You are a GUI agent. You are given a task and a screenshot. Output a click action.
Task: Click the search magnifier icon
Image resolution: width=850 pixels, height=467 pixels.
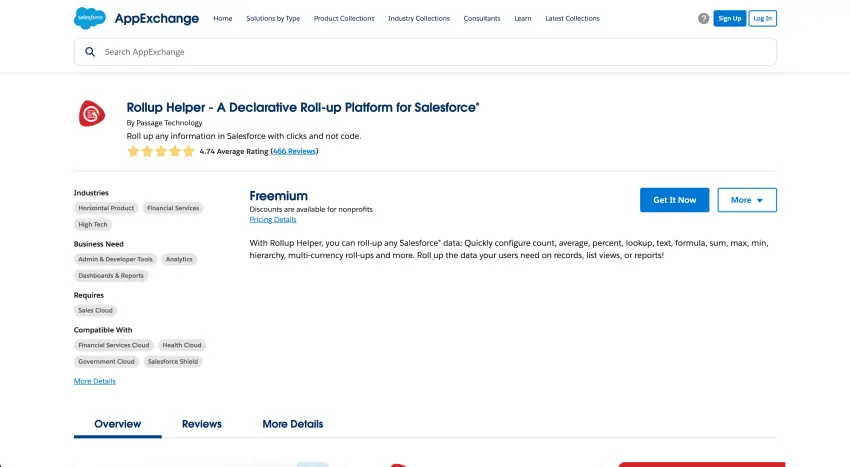(x=90, y=52)
